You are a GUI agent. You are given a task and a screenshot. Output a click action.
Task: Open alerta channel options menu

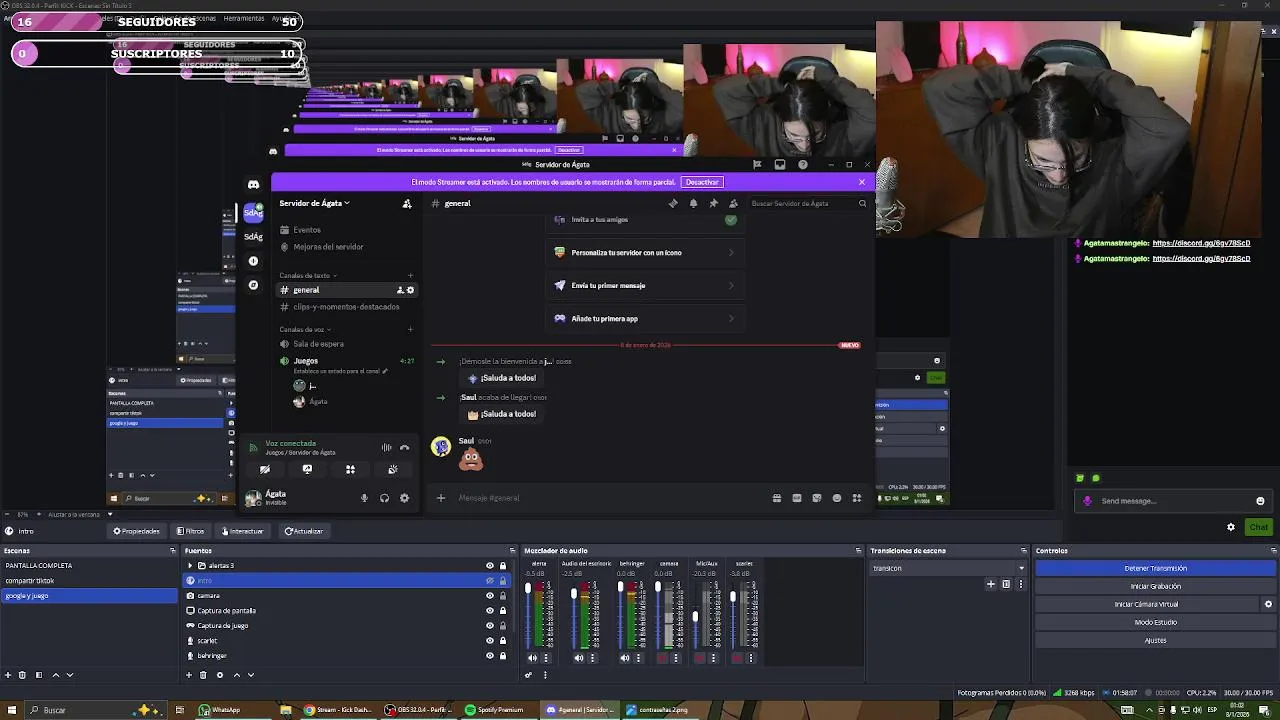(x=546, y=658)
